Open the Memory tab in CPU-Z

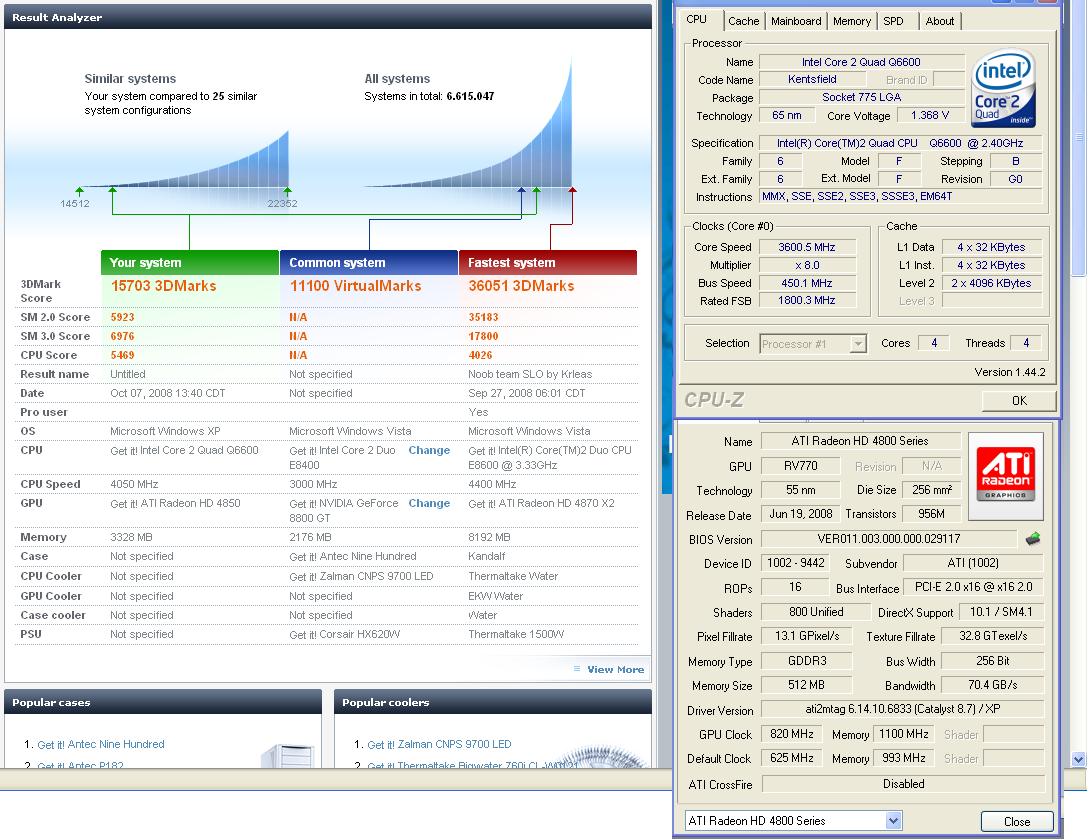[x=852, y=21]
